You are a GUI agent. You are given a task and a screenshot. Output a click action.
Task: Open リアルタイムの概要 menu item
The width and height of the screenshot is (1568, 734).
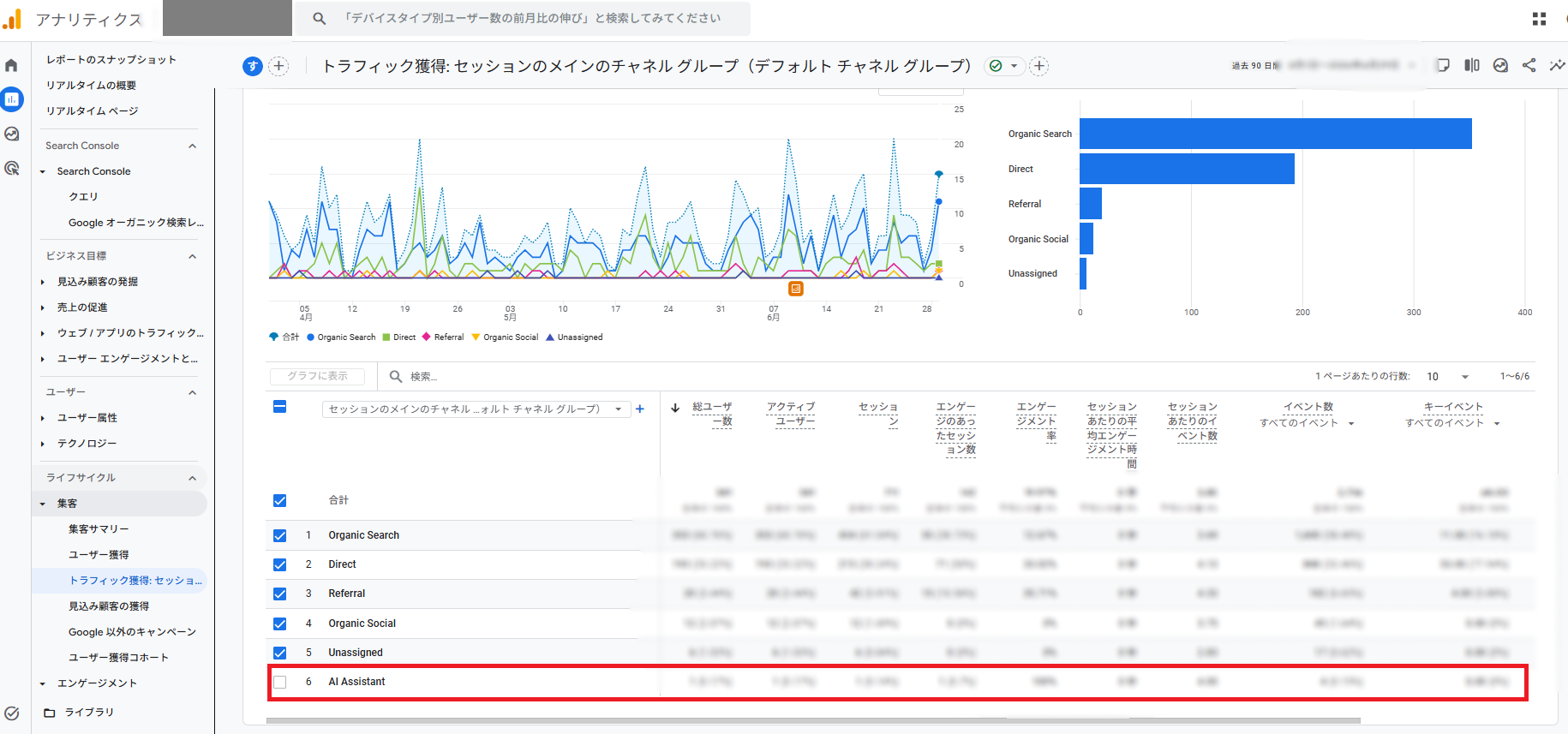91,85
